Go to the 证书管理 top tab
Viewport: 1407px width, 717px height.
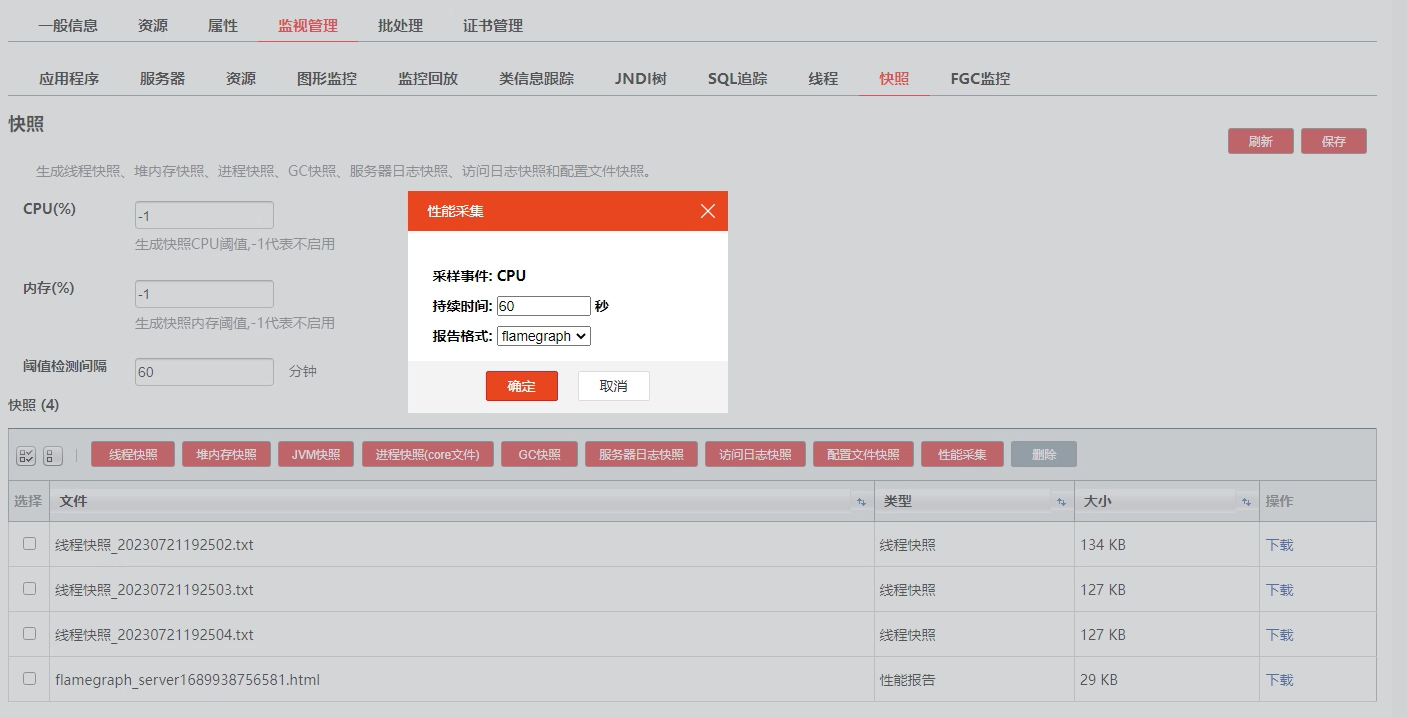point(493,25)
